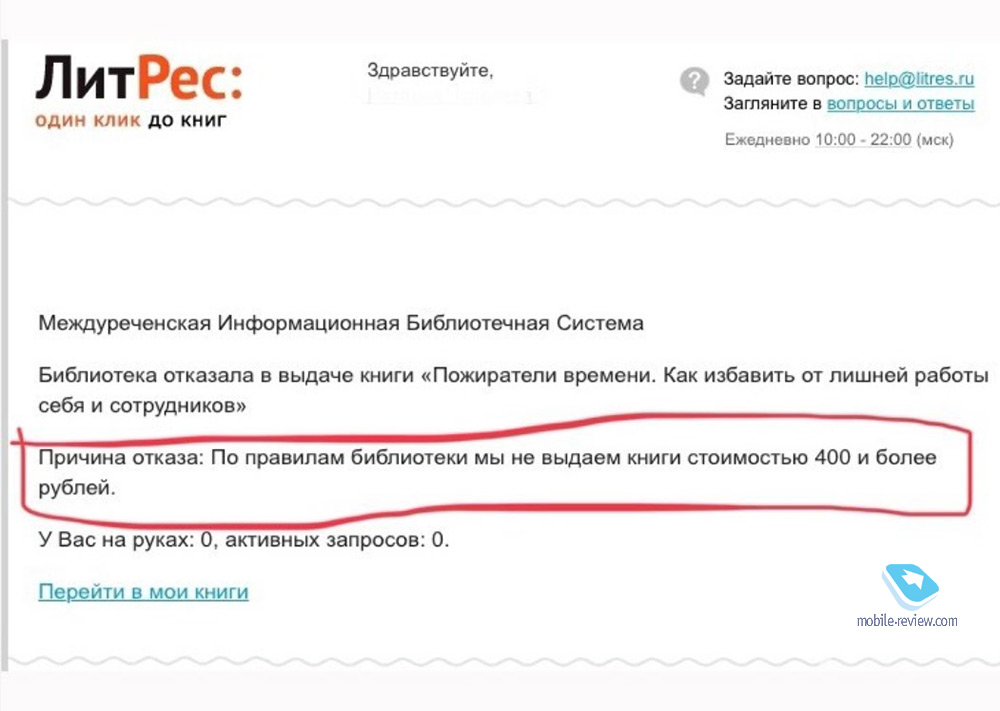Follow the Перейти в мои книги link
This screenshot has height=711, width=1000.
[x=143, y=592]
